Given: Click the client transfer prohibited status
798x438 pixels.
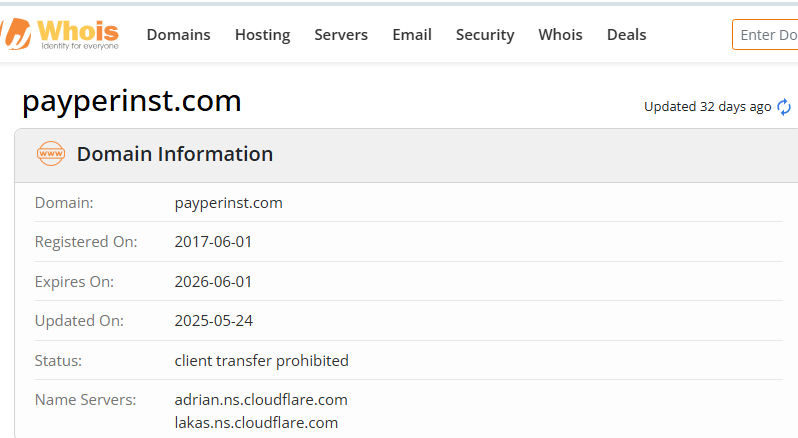Looking at the screenshot, I should click(x=261, y=360).
